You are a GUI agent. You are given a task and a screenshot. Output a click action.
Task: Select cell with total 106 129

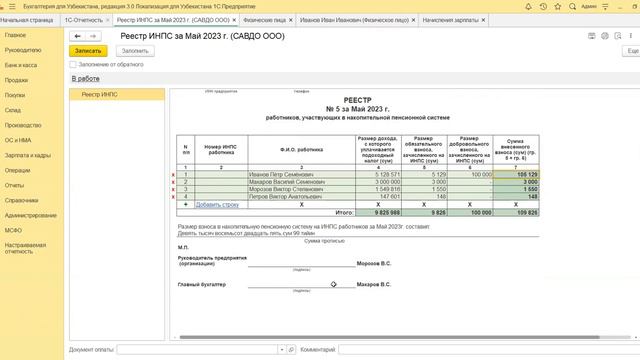[x=516, y=175]
